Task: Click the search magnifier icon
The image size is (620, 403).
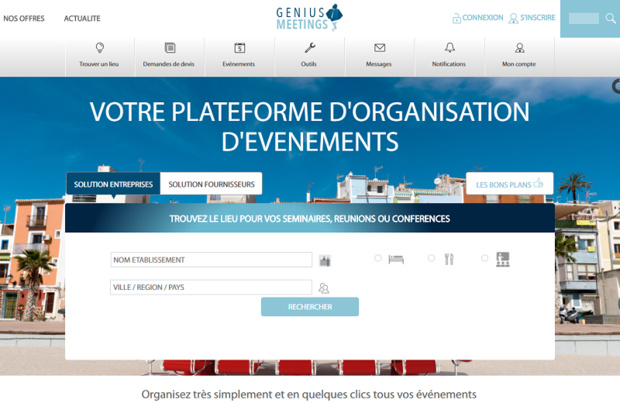Action: 611,18
